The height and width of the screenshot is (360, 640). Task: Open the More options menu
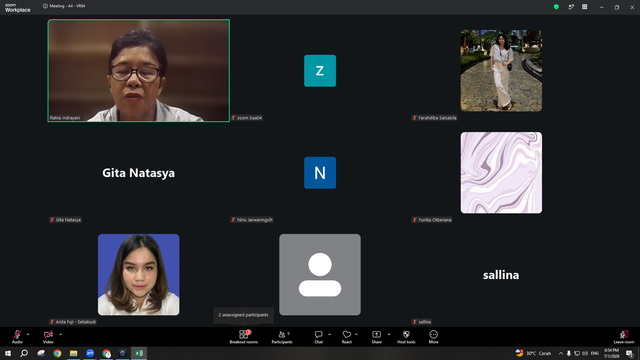coord(433,336)
